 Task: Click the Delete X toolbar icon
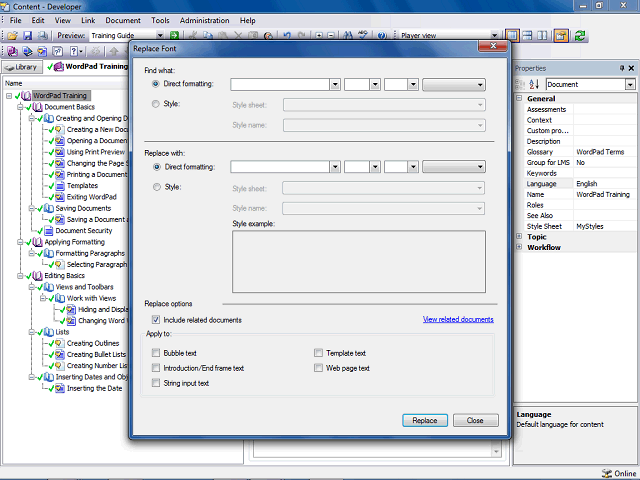238,36
